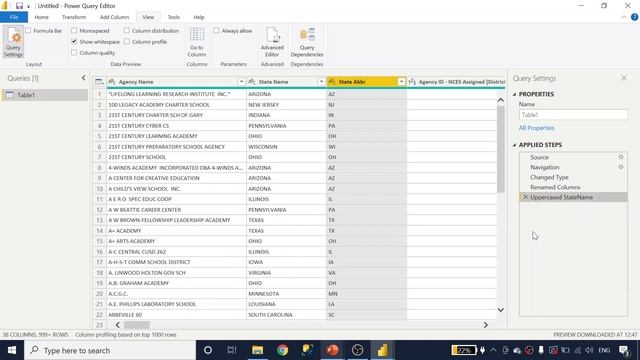640x360 pixels.
Task: Open State Name column filter dropdown
Action: [x=321, y=82]
